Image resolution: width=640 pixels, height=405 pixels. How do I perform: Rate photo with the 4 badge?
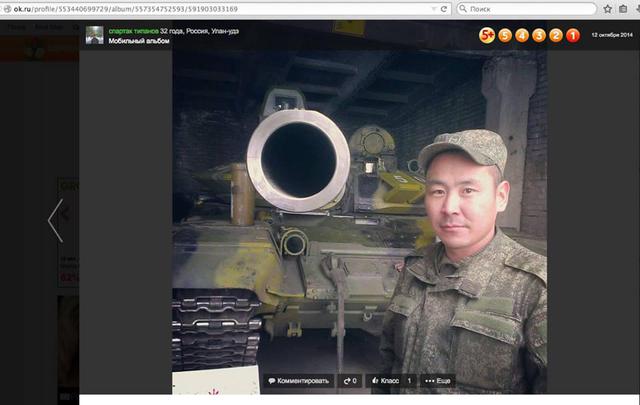(x=522, y=36)
